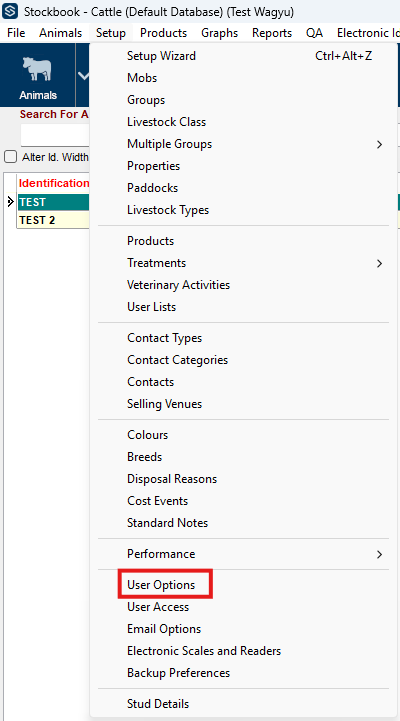
Task: Click the Animals cow icon in toolbar
Action: (37, 69)
